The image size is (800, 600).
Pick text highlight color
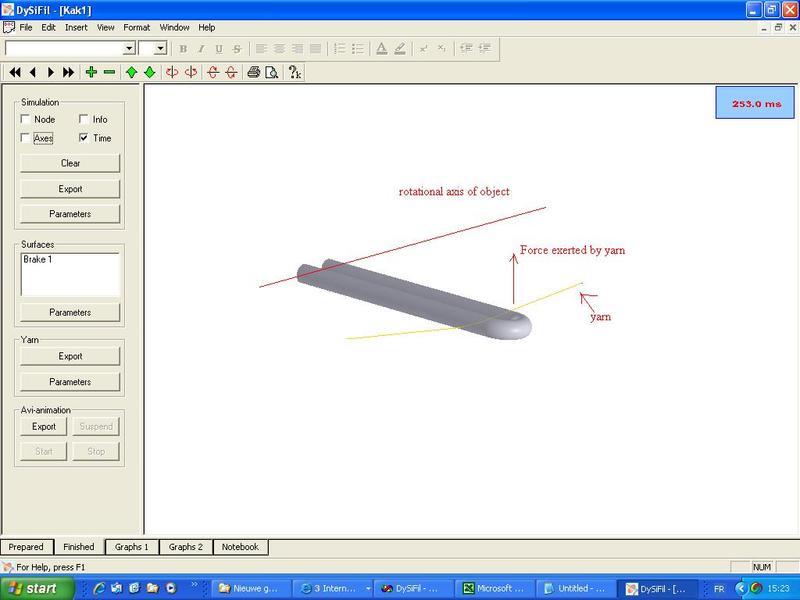pyautogui.click(x=400, y=49)
